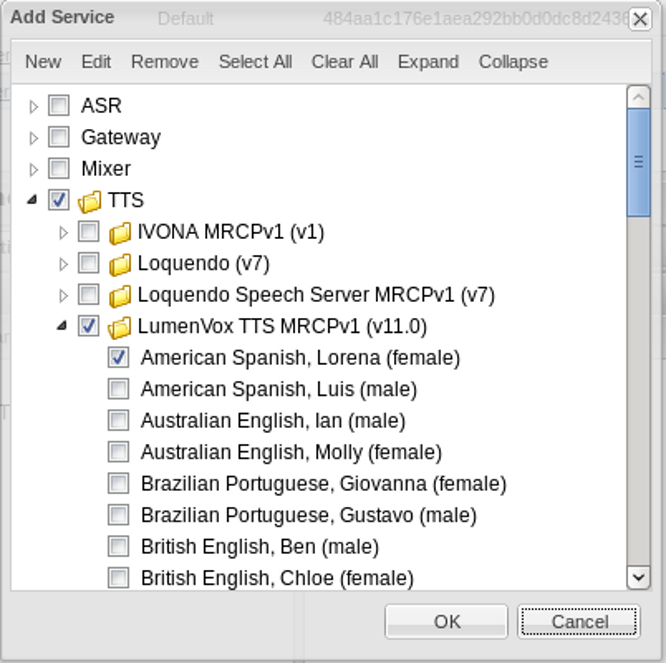
Task: Enable American Spanish, Luis (male) voice
Action: (x=119, y=389)
